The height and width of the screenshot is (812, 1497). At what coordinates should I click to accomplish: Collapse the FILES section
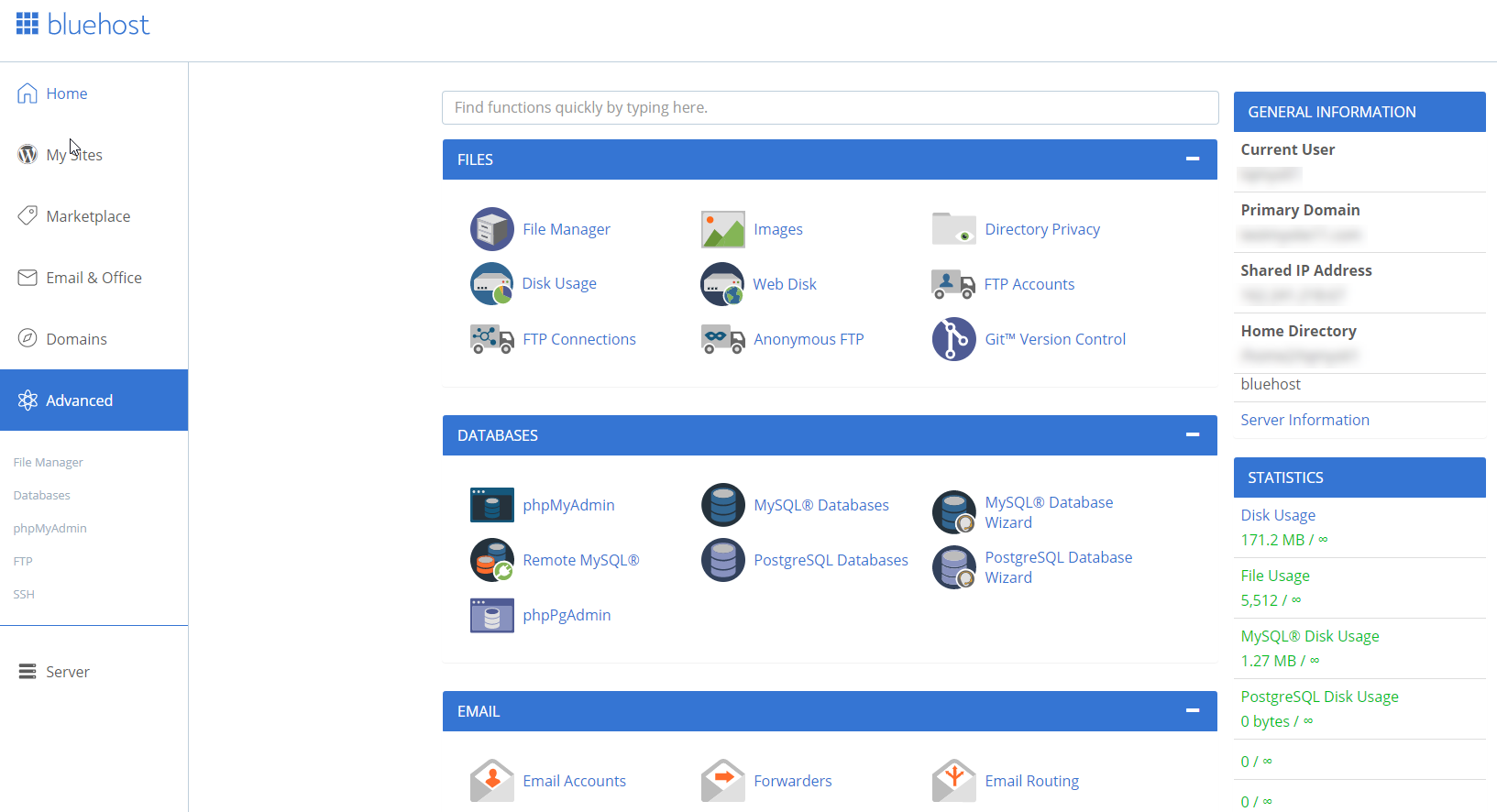1193,159
